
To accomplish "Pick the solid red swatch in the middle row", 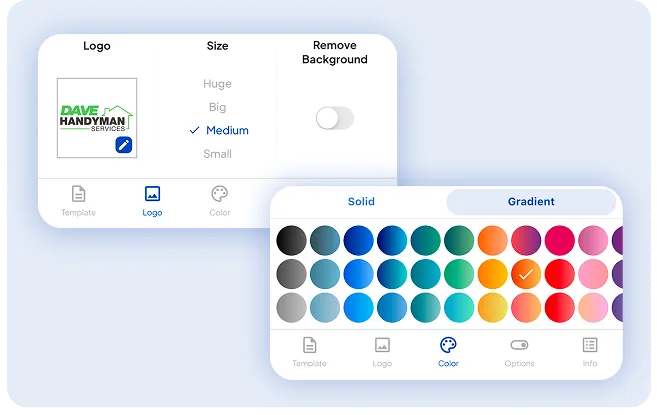I will coord(559,274).
